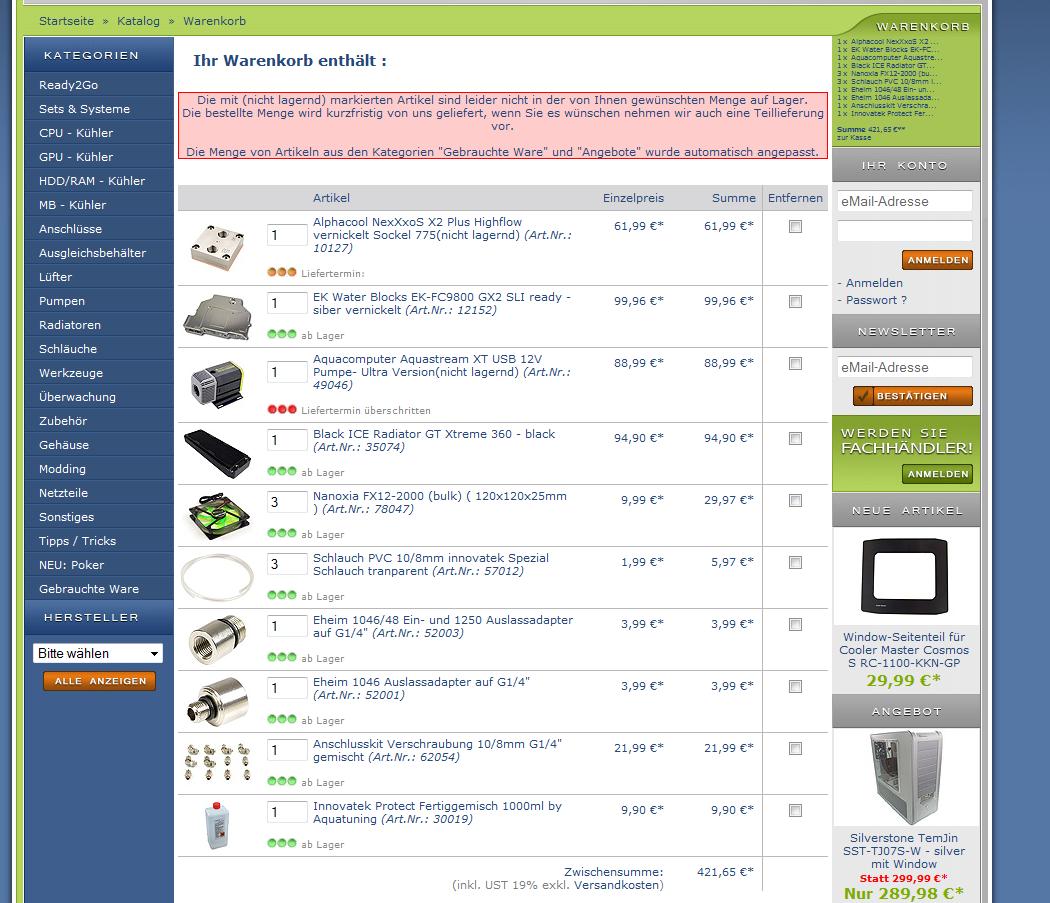This screenshot has height=903, width=1050.
Task: Check remove box for Aquastream XT pump
Action: (796, 363)
